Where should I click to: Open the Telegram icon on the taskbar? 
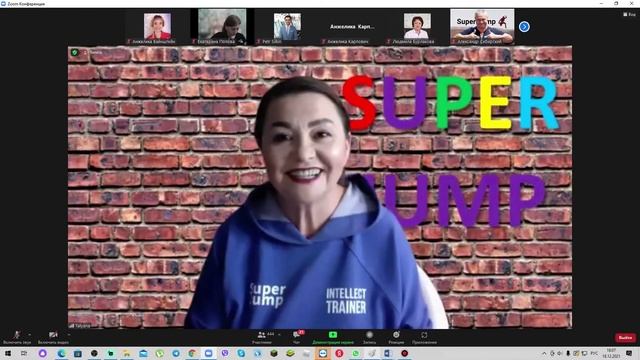point(176,353)
